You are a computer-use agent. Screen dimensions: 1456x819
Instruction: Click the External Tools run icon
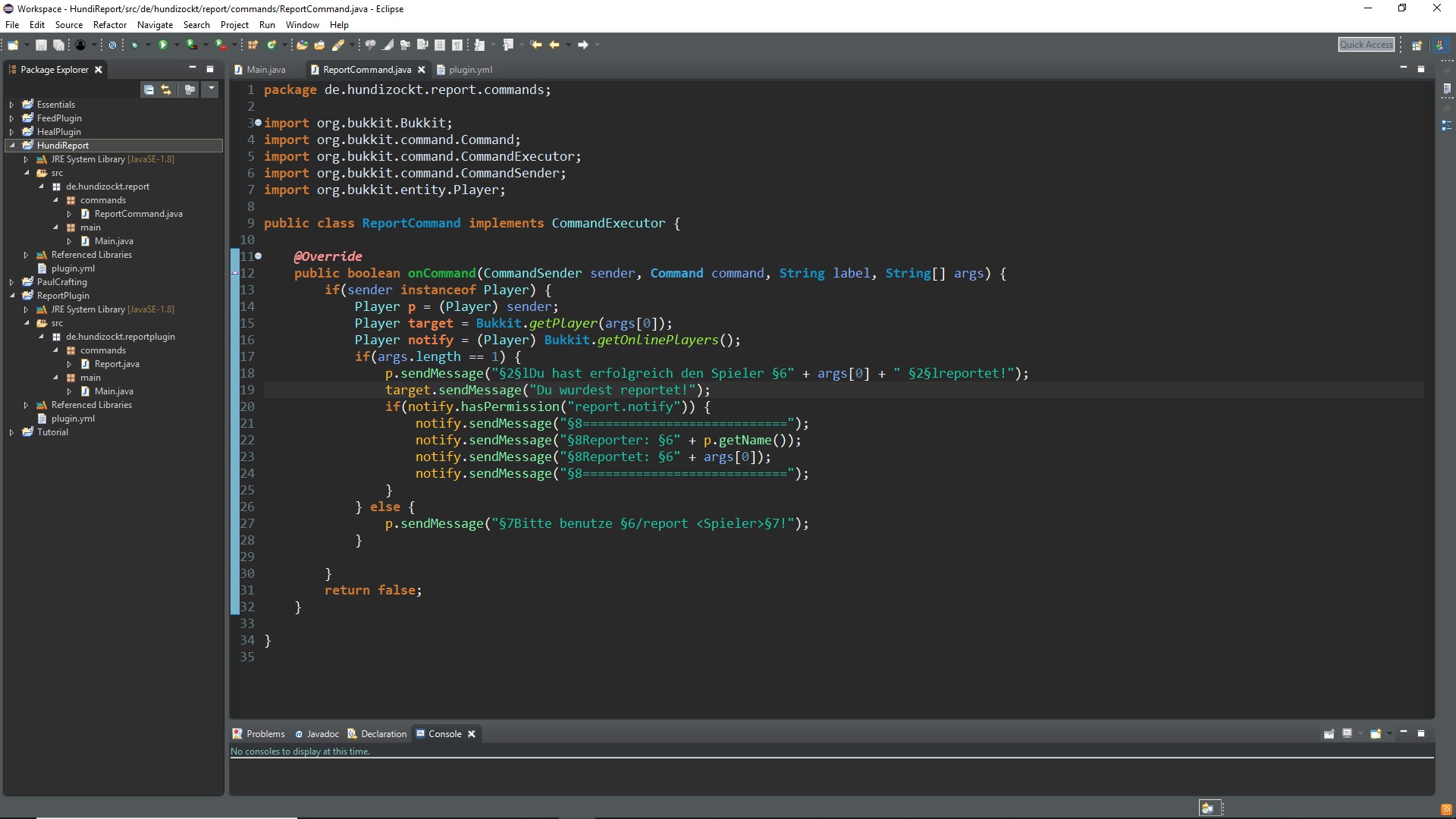(x=221, y=45)
